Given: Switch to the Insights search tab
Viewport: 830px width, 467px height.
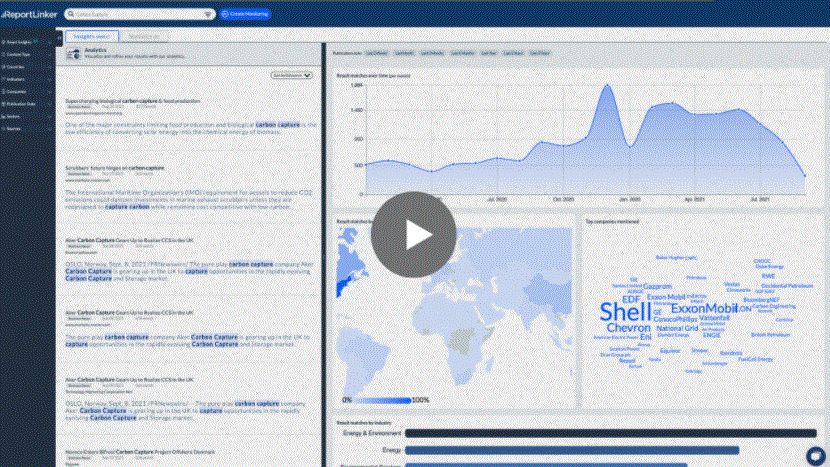Looking at the screenshot, I should [94, 36].
